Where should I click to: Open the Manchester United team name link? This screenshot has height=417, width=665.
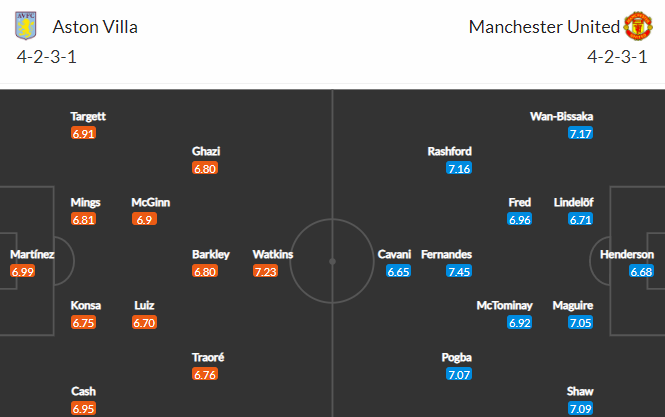544,27
